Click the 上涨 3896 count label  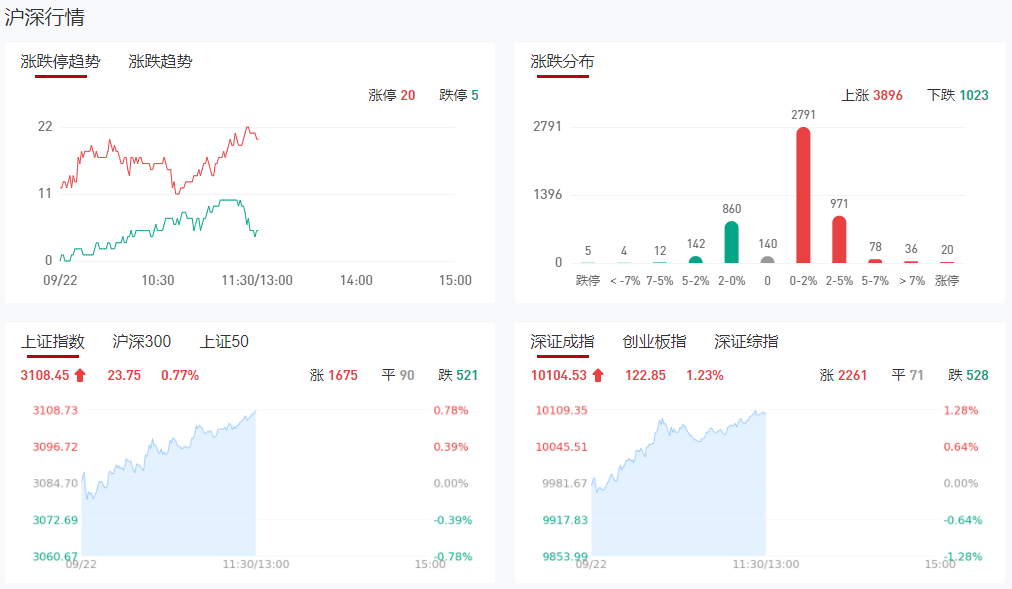pyautogui.click(x=872, y=96)
